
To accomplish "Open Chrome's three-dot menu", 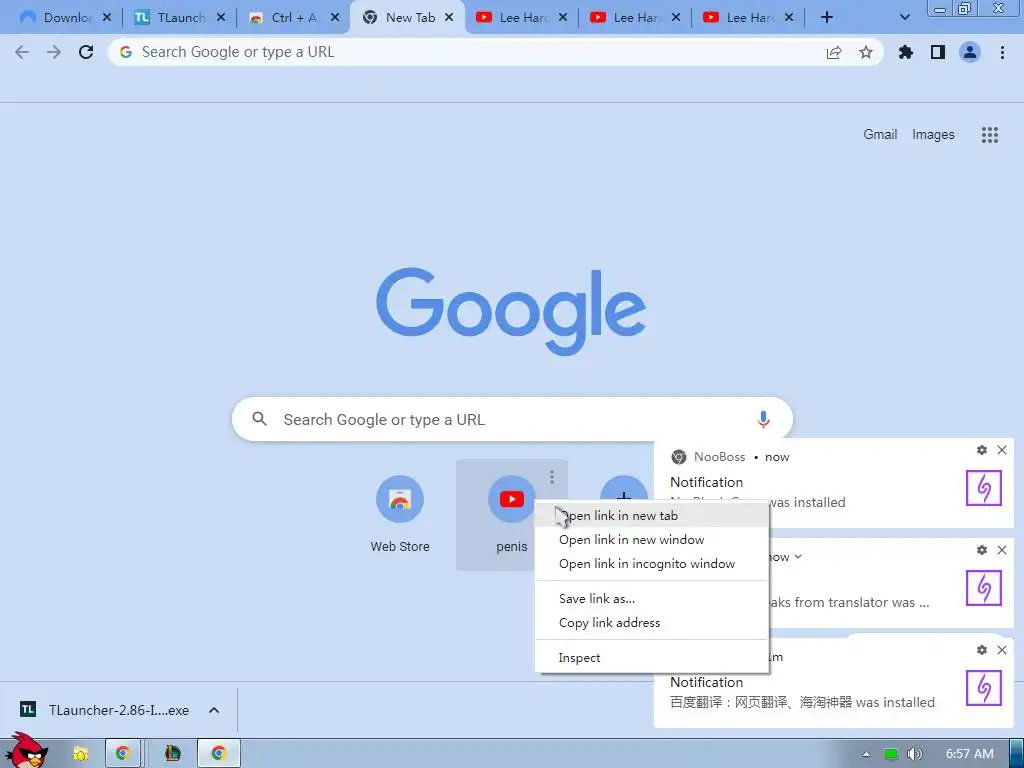I will (1002, 52).
